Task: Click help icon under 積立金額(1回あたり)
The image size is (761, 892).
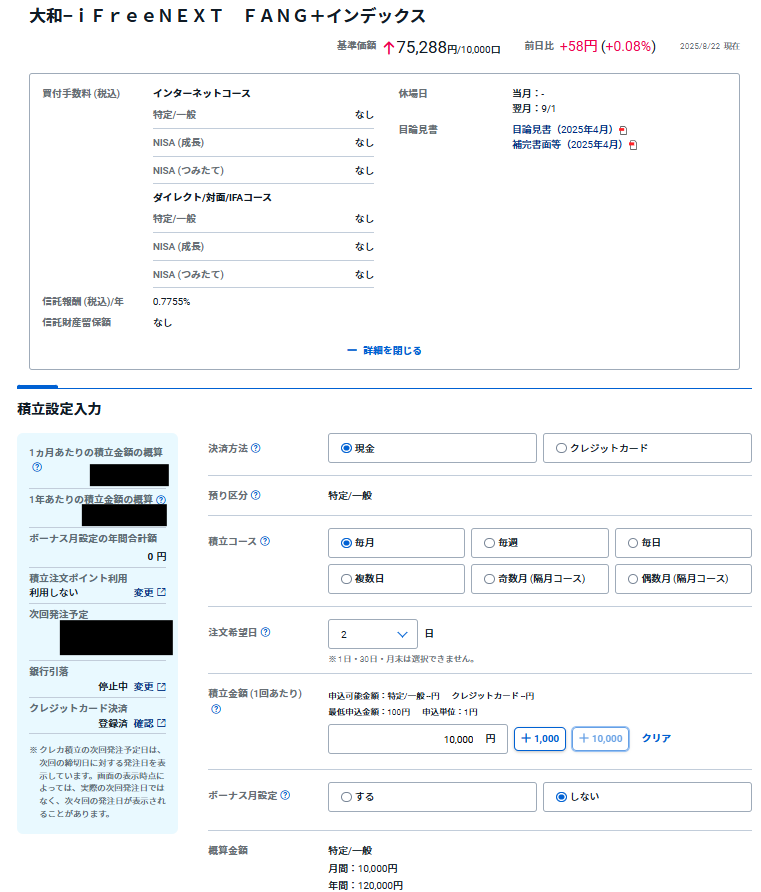Action: tap(216, 709)
